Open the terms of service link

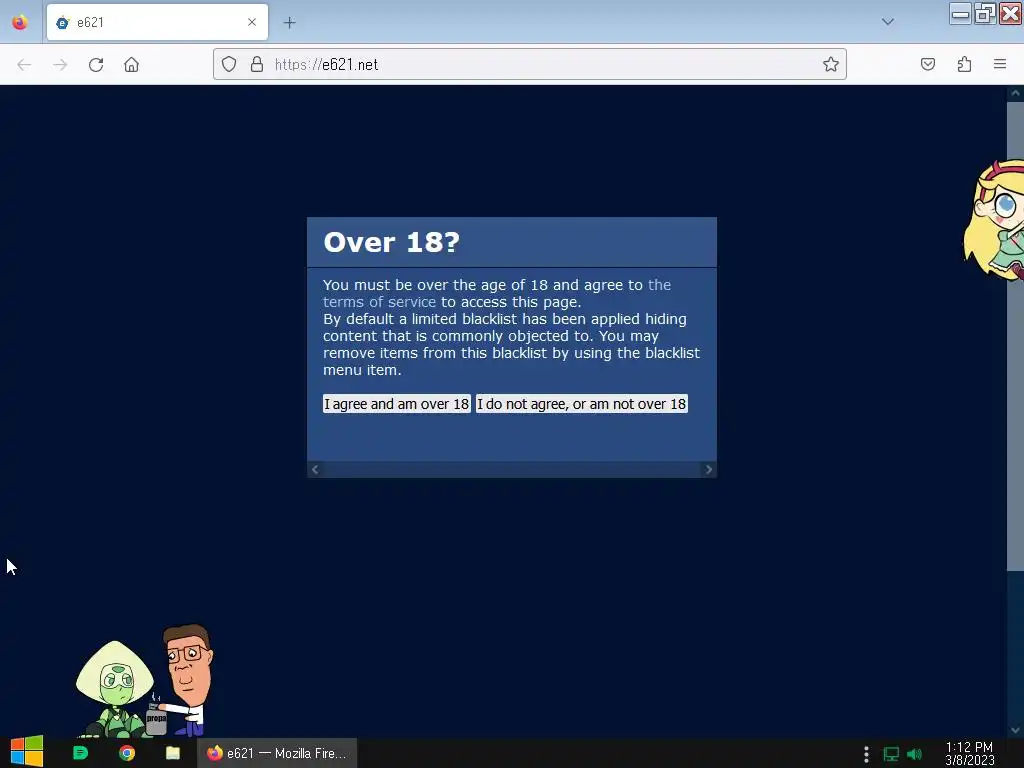point(379,302)
